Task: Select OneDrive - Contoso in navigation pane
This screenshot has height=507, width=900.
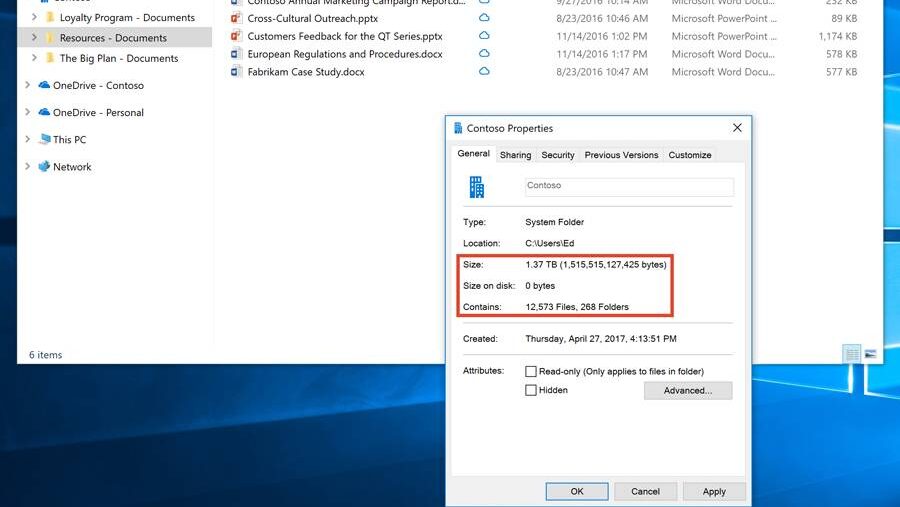Action: pyautogui.click(x=98, y=86)
